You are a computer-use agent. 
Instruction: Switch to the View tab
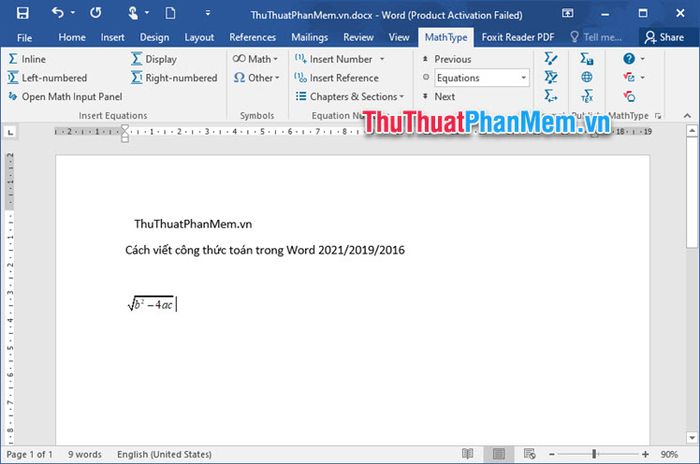coord(399,38)
